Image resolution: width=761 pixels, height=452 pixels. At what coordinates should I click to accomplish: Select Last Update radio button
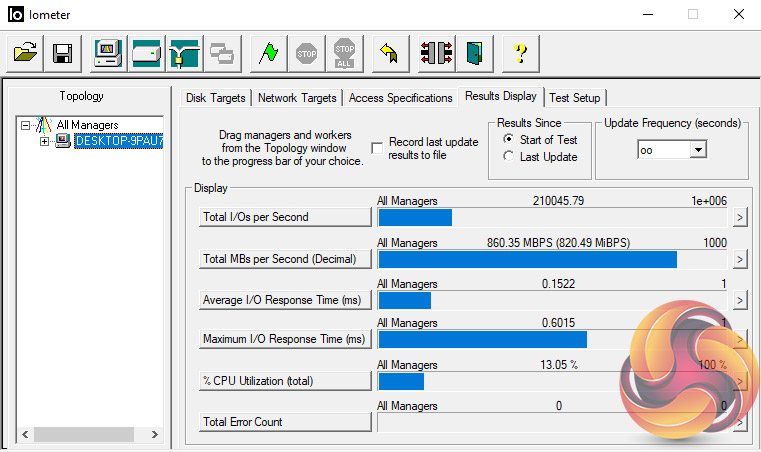click(508, 156)
